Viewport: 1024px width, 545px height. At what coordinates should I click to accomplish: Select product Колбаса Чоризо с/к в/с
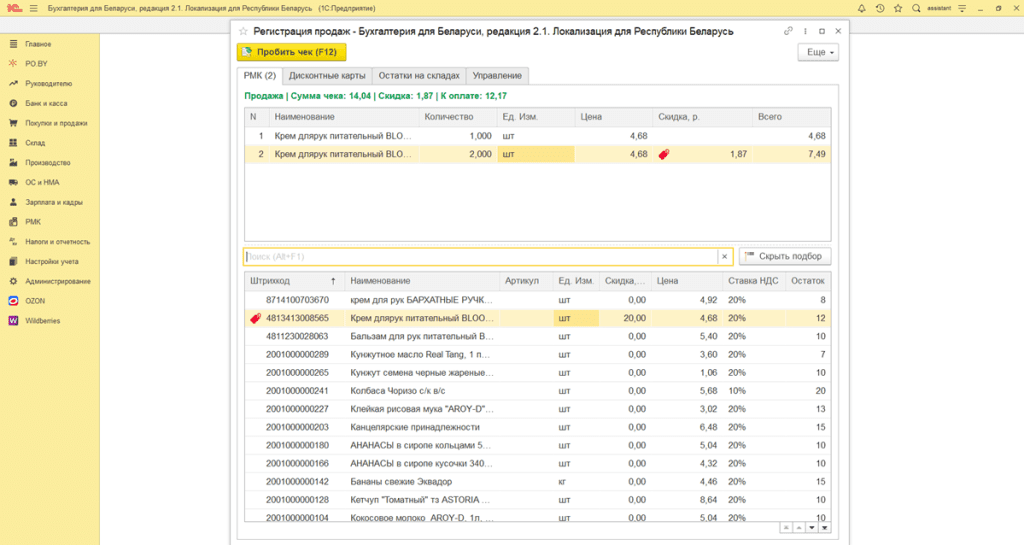click(537, 391)
